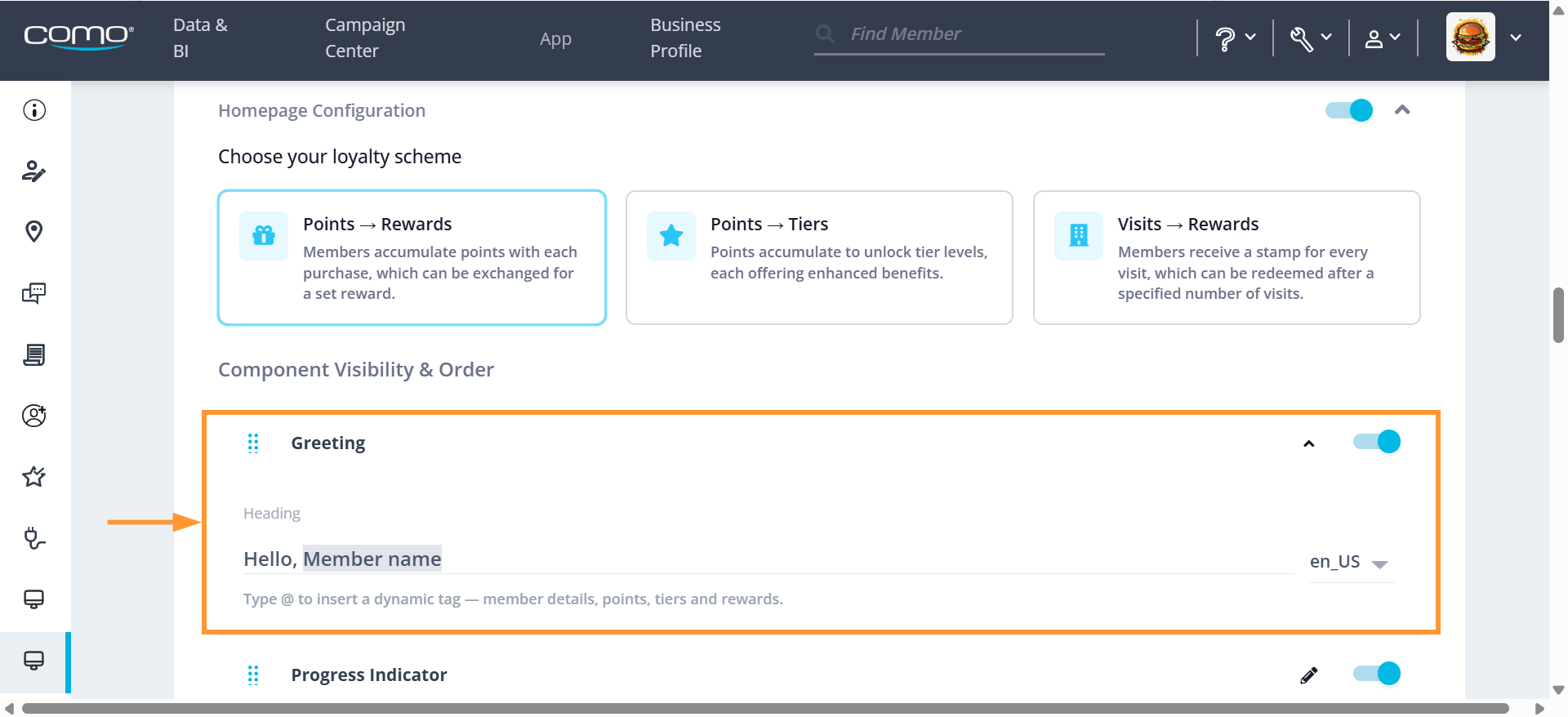Open the plug integrations sidebar icon
The width and height of the screenshot is (1568, 717).
pyautogui.click(x=34, y=538)
